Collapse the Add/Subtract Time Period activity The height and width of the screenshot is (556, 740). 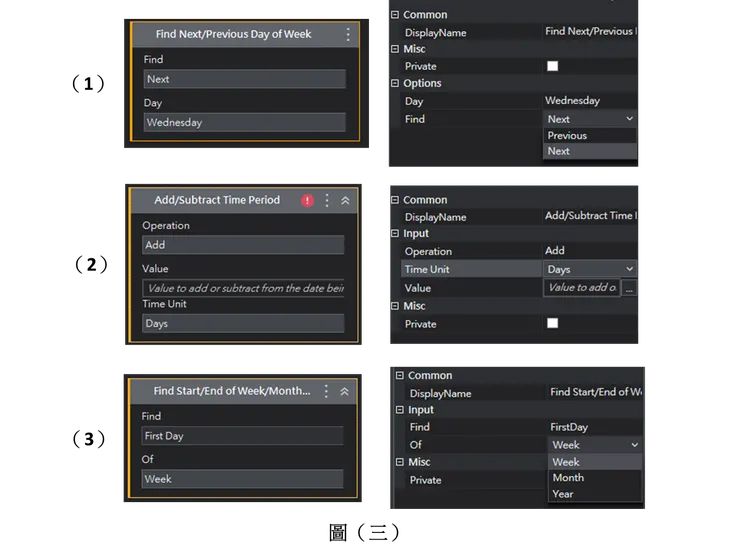tap(345, 201)
